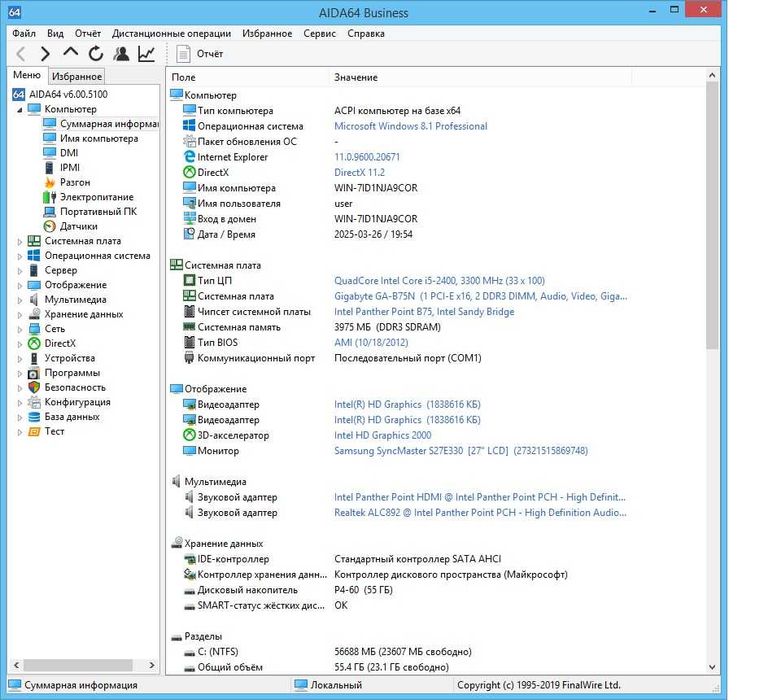781x700 pixels.
Task: Open the Gigabyte GA-B75N link
Action: [x=481, y=296]
